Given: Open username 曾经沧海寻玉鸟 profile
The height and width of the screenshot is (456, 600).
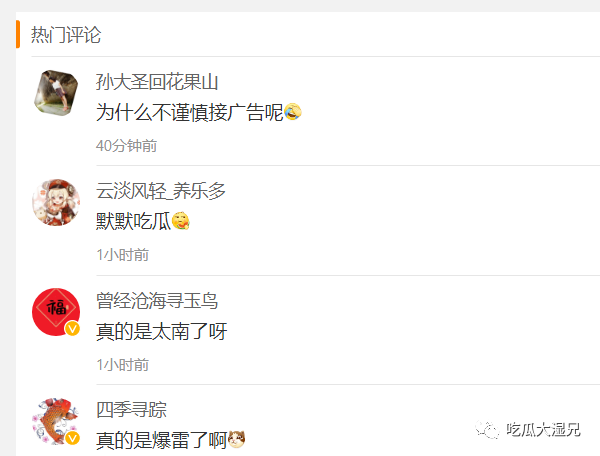Looking at the screenshot, I should coord(157,300).
